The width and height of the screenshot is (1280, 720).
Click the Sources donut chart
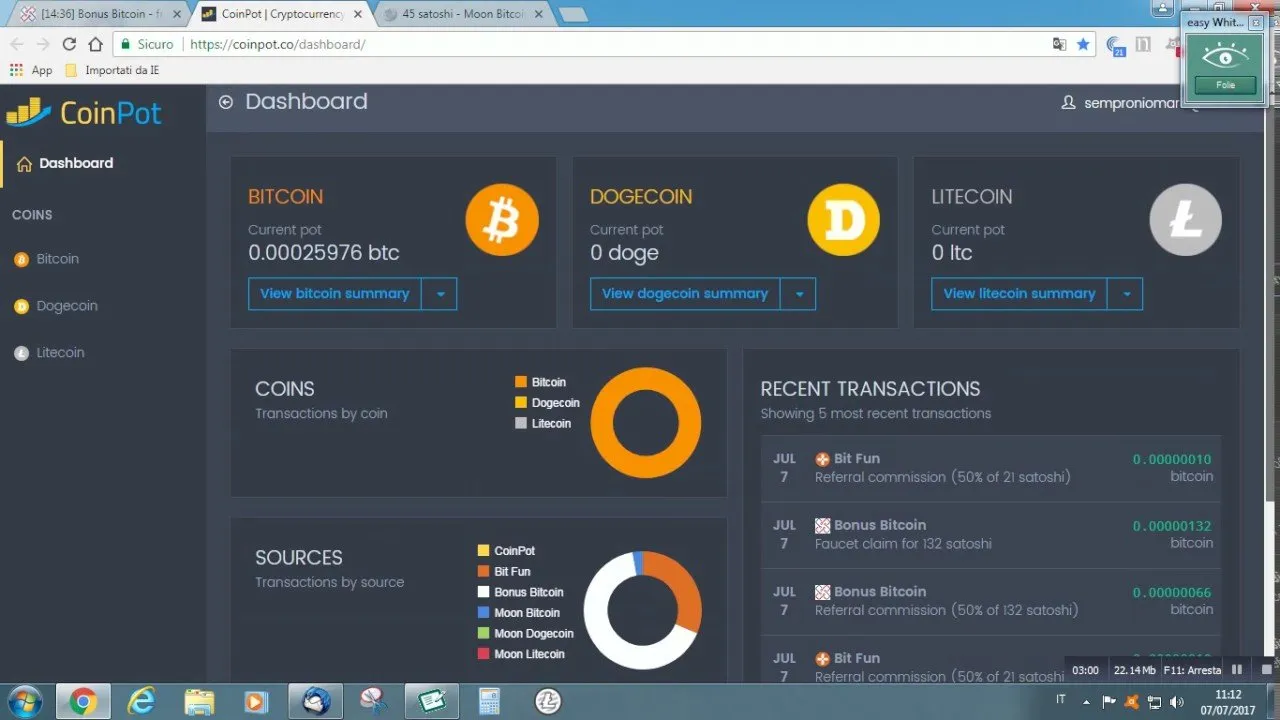(x=642, y=610)
